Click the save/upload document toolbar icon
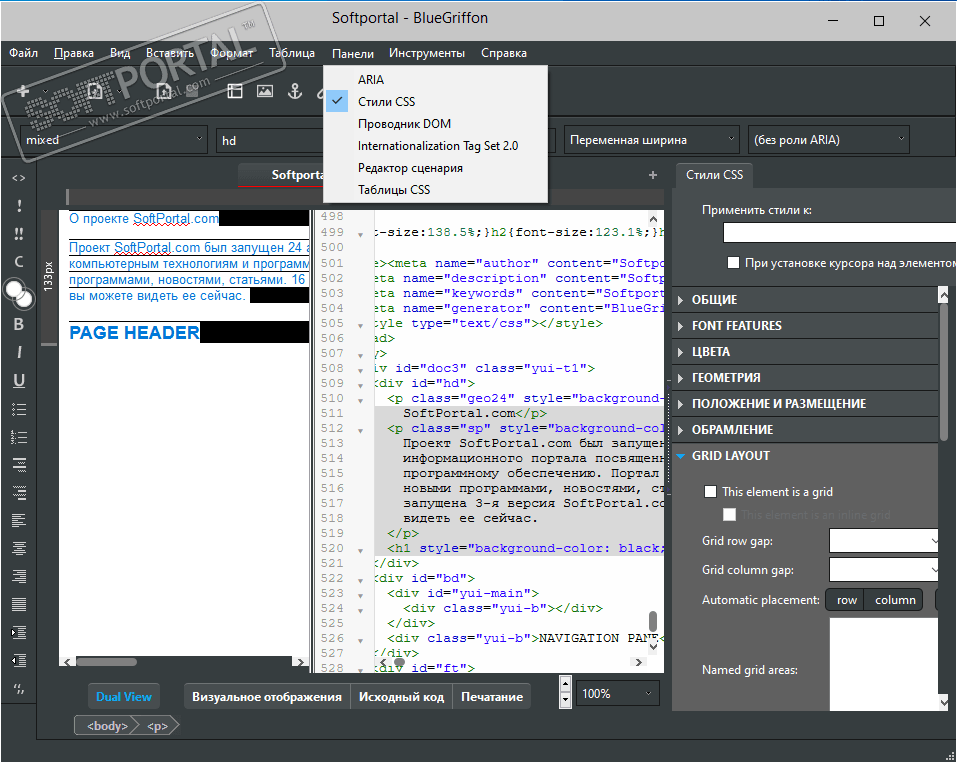The image size is (957, 763). (x=164, y=92)
